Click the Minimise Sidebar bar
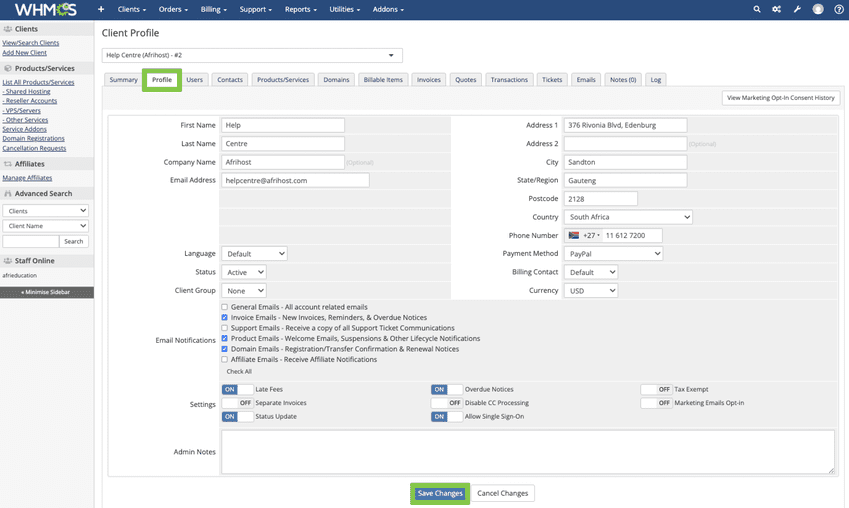Viewport: 849px width, 508px height. [47, 292]
